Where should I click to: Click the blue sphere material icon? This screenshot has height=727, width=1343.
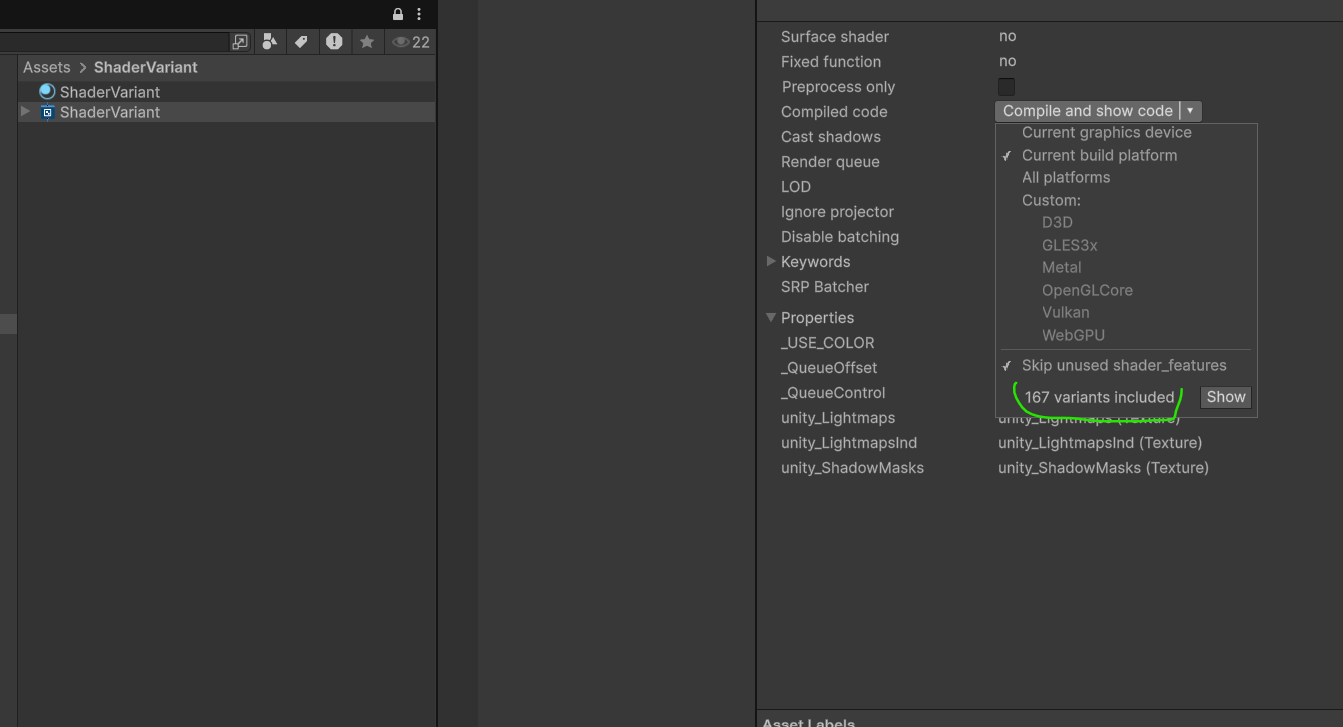click(47, 91)
